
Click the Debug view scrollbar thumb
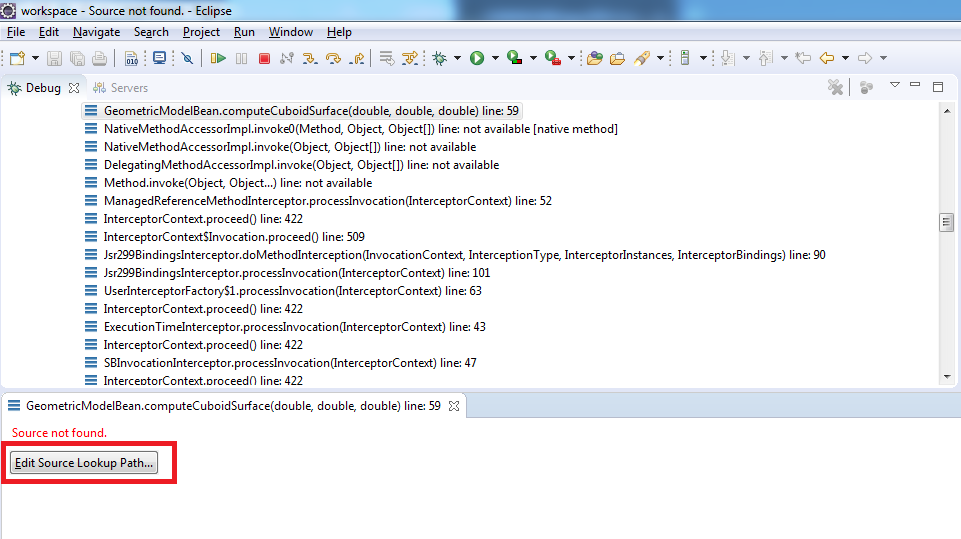[946, 223]
